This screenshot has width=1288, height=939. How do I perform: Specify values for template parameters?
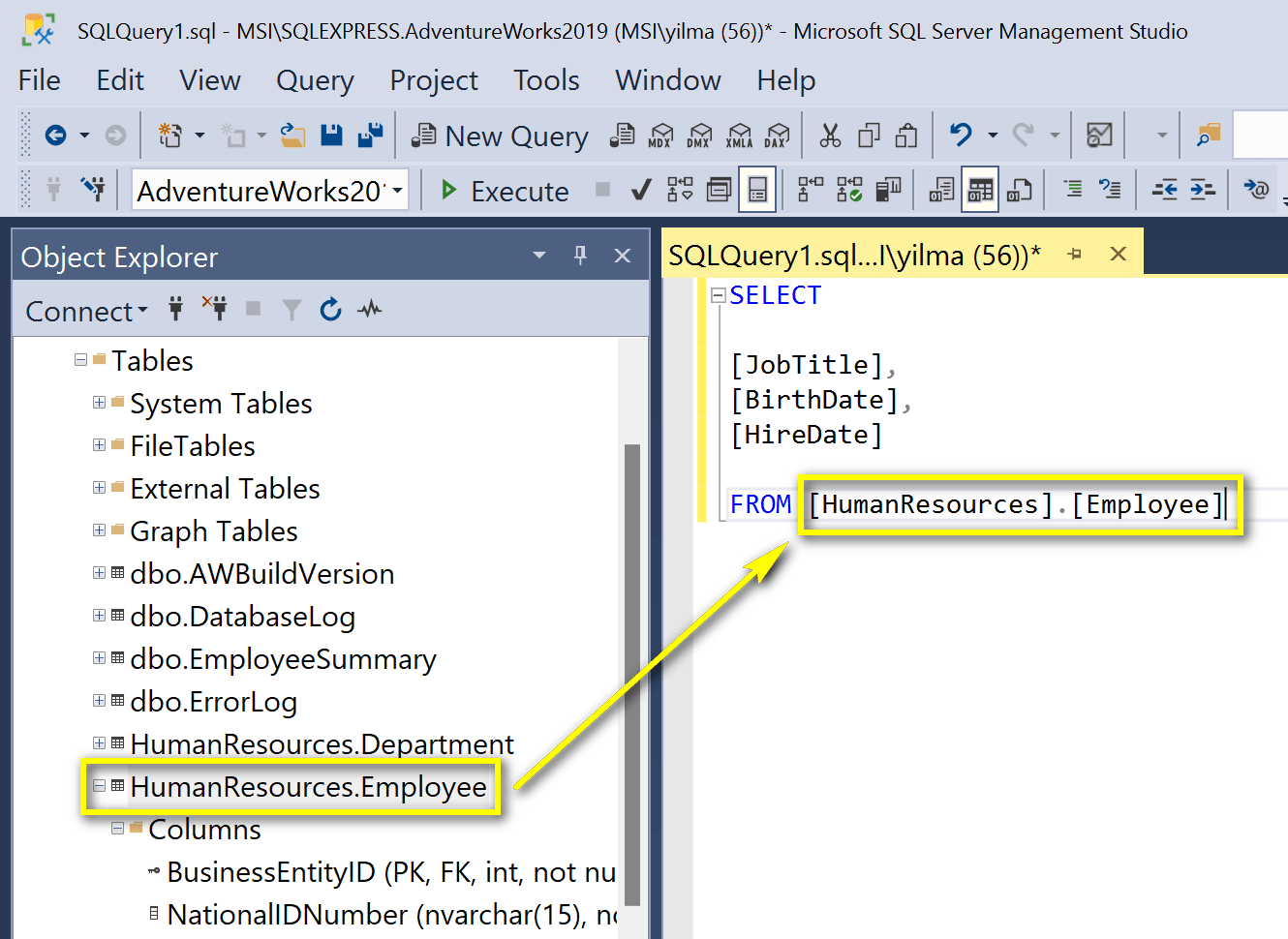pos(1256,189)
